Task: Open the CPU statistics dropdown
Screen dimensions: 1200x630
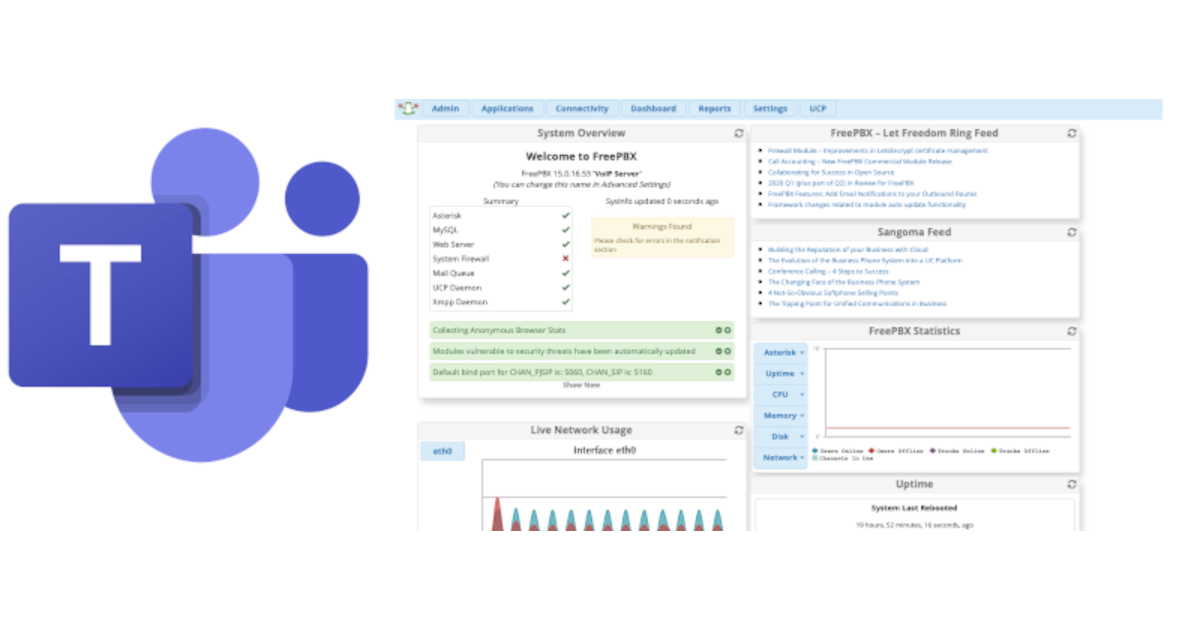Action: pyautogui.click(x=780, y=394)
